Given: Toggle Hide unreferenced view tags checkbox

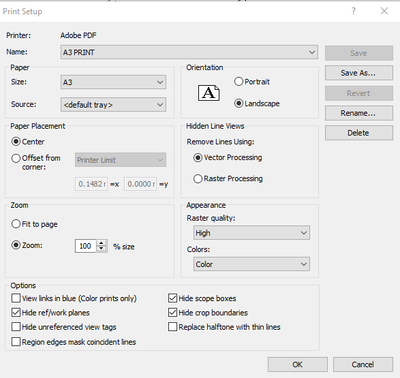Looking at the screenshot, I should click(16, 327).
